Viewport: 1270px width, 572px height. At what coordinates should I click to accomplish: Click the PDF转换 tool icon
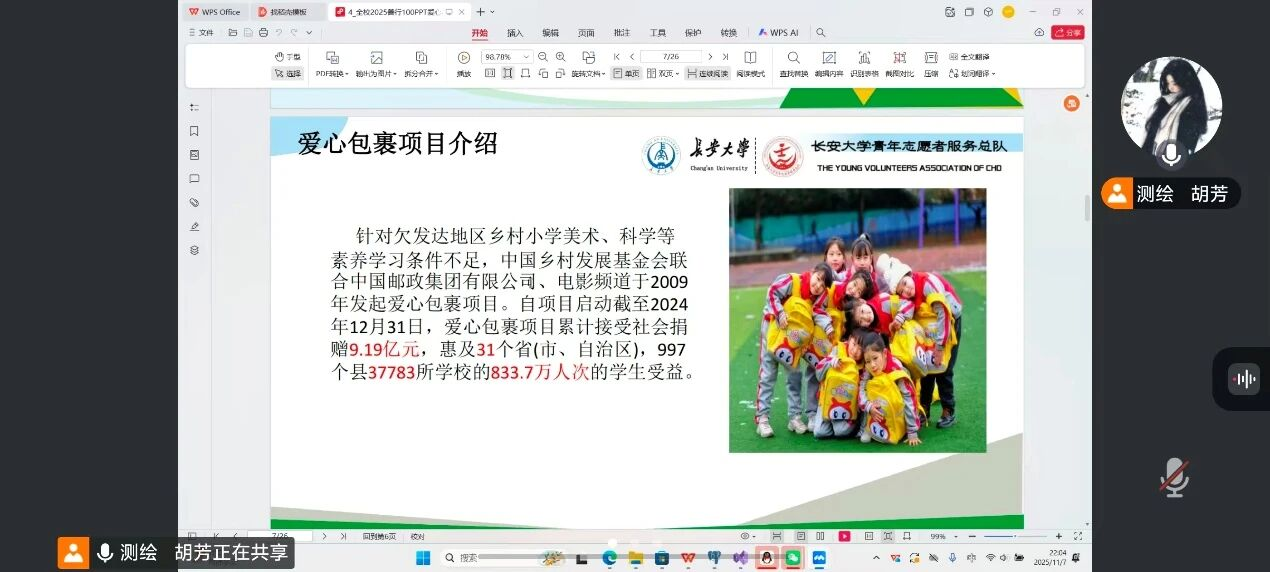click(x=332, y=58)
